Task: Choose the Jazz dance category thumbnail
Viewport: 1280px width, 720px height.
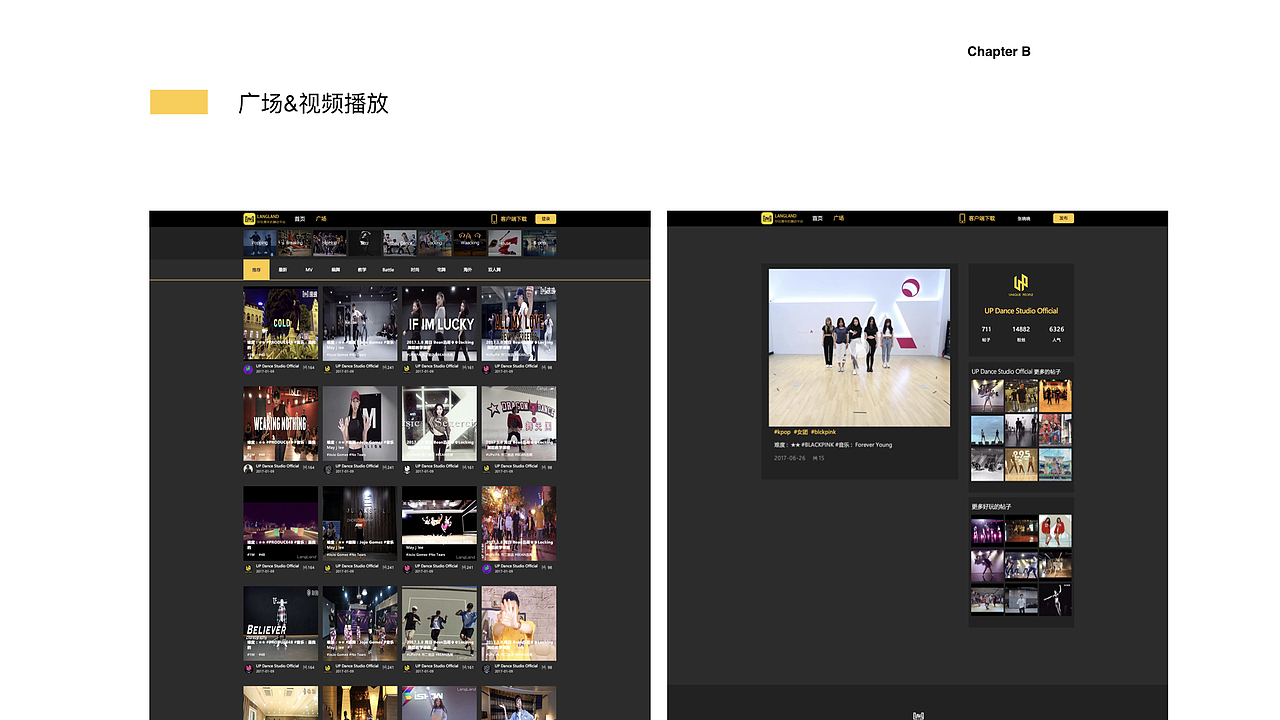Action: [365, 242]
